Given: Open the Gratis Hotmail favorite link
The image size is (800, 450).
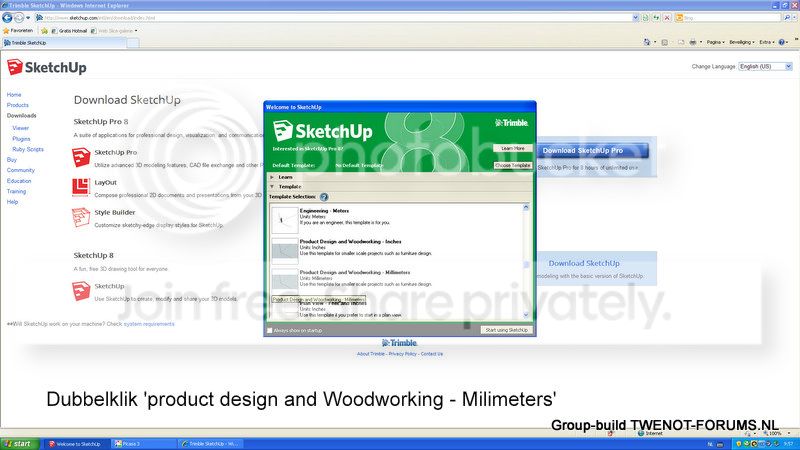Looking at the screenshot, I should point(69,31).
